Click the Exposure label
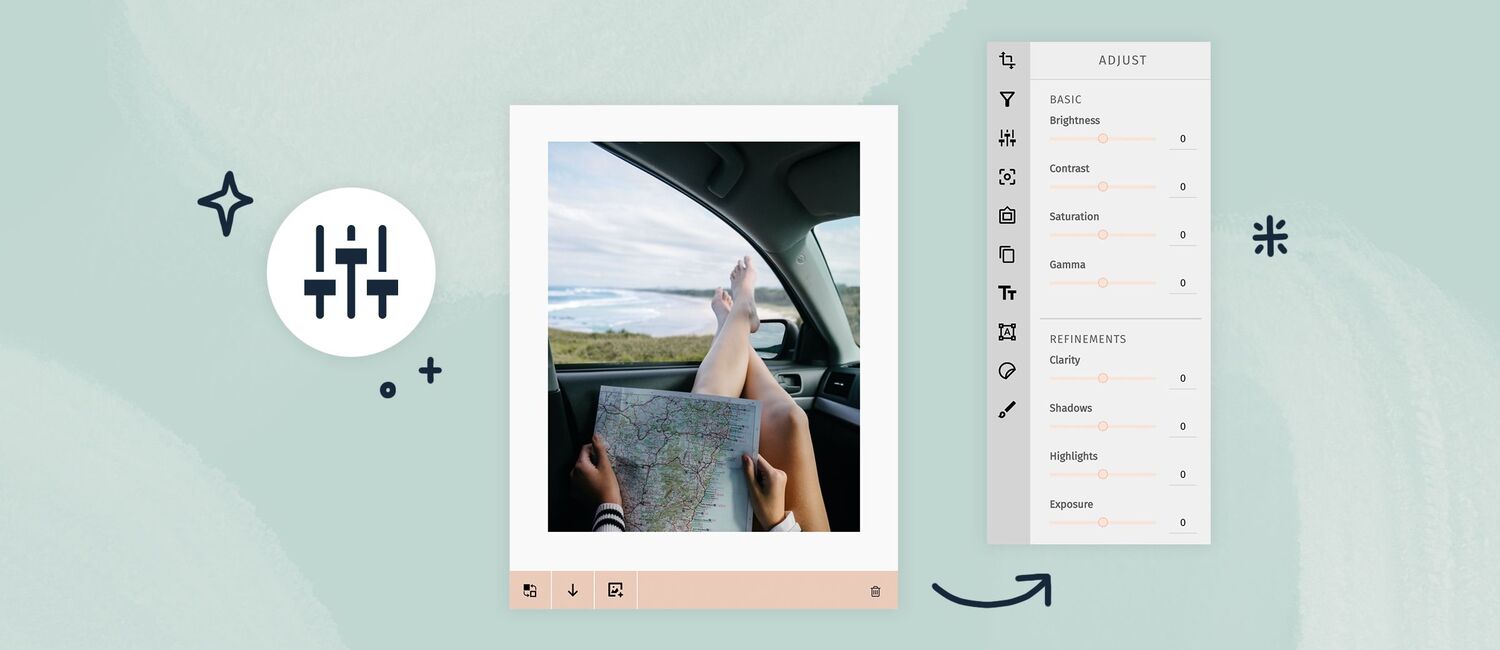The image size is (1500, 650). 1071,505
